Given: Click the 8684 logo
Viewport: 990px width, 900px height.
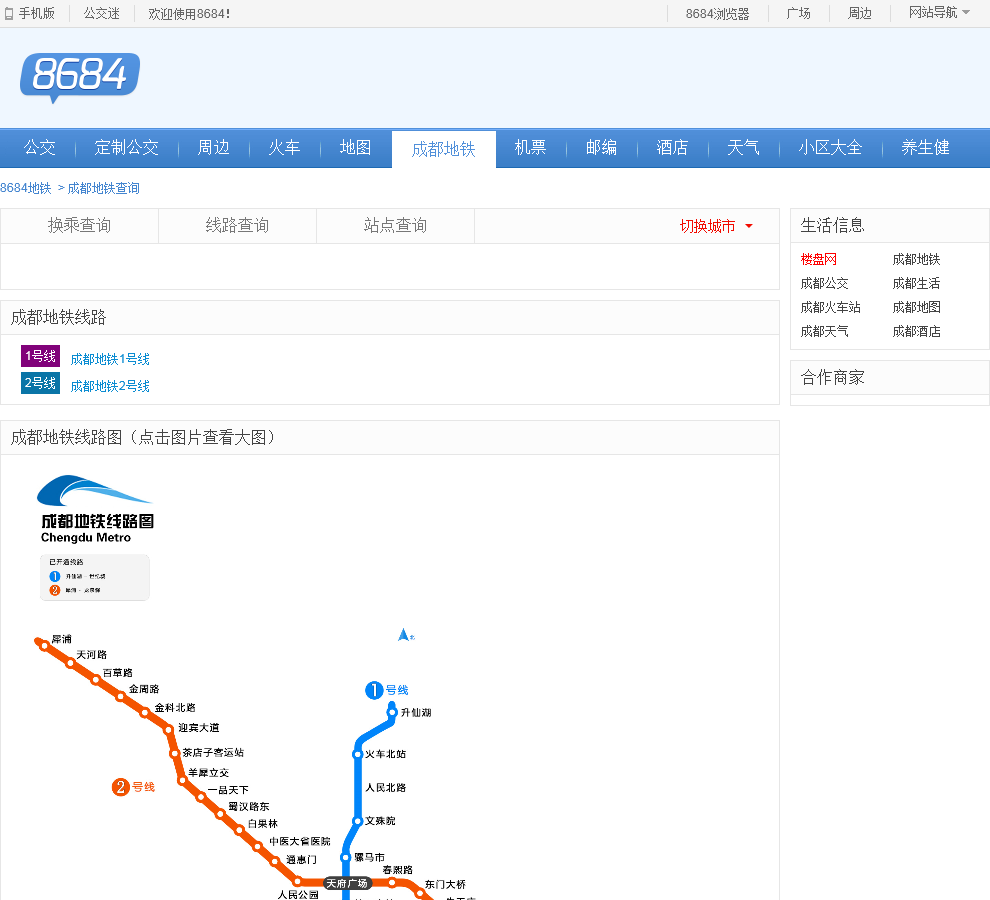Looking at the screenshot, I should coord(80,77).
